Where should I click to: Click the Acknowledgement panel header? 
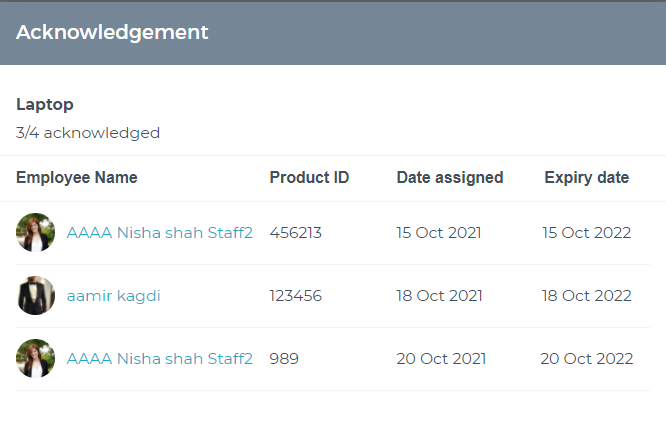(x=333, y=33)
